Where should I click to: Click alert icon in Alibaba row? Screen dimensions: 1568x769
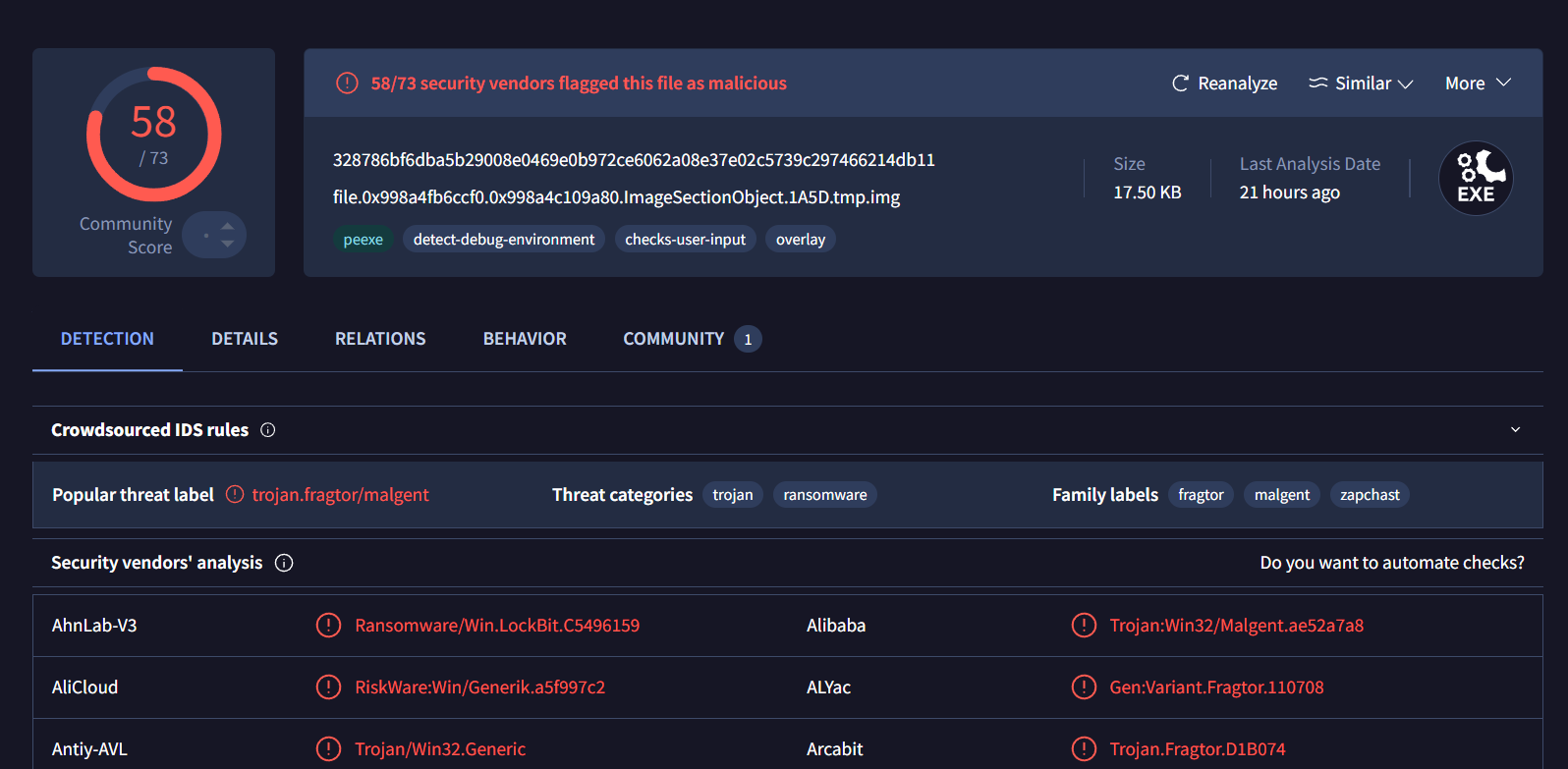pyautogui.click(x=1084, y=625)
